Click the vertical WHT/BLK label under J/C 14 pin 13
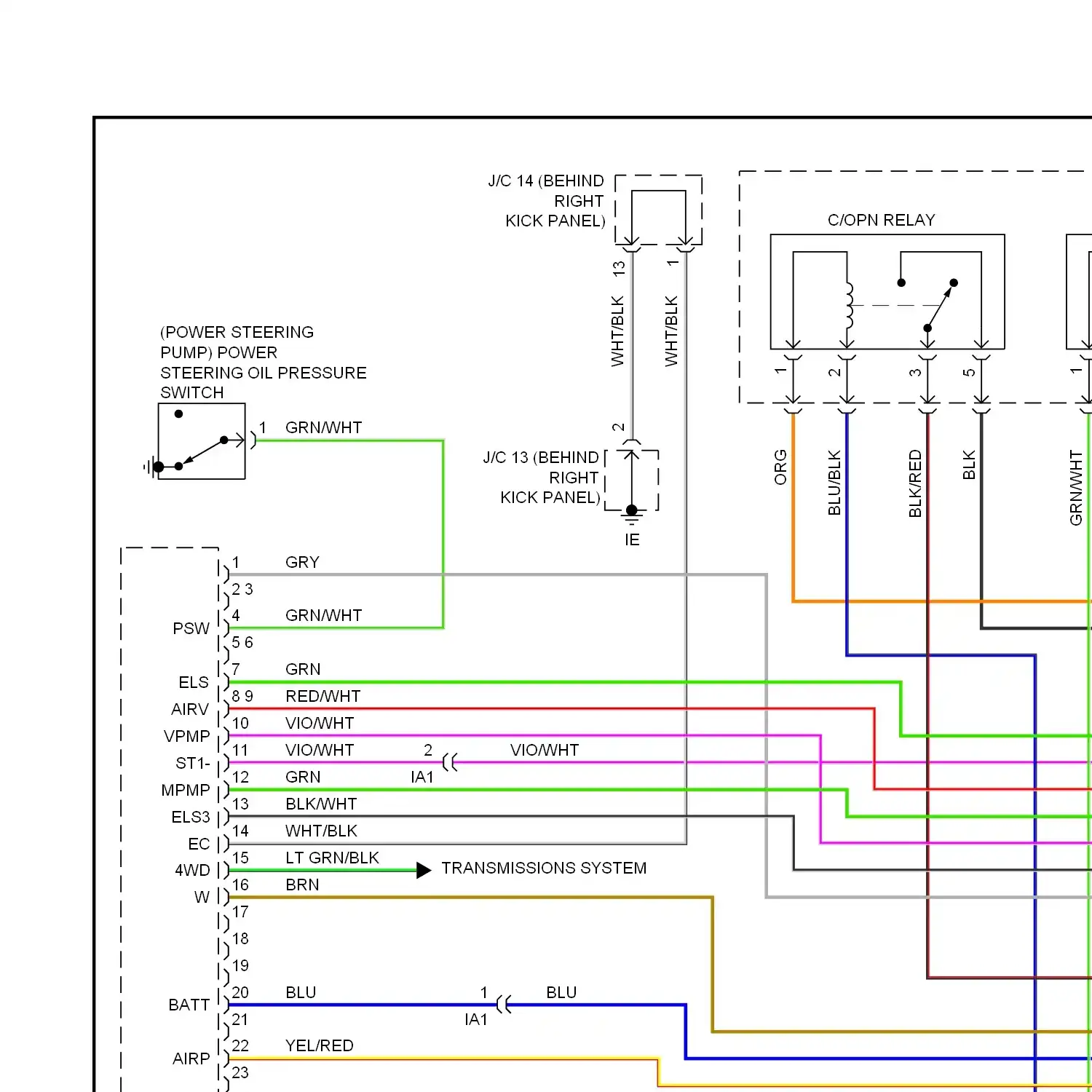1092x1092 pixels. click(x=617, y=331)
